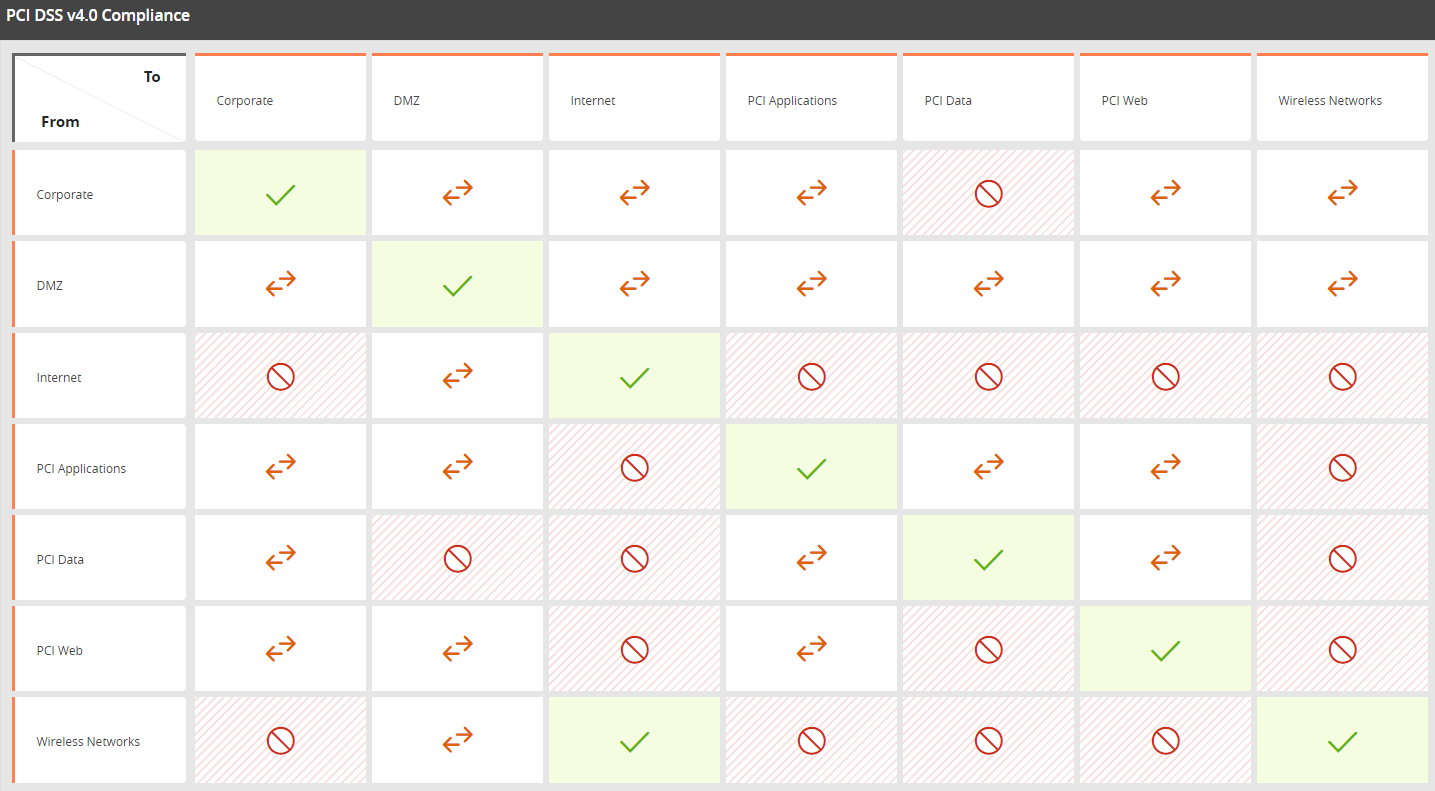Click the arrow icon from DMZ to Wireless Networks
The height and width of the screenshot is (791, 1435).
click(1342, 284)
